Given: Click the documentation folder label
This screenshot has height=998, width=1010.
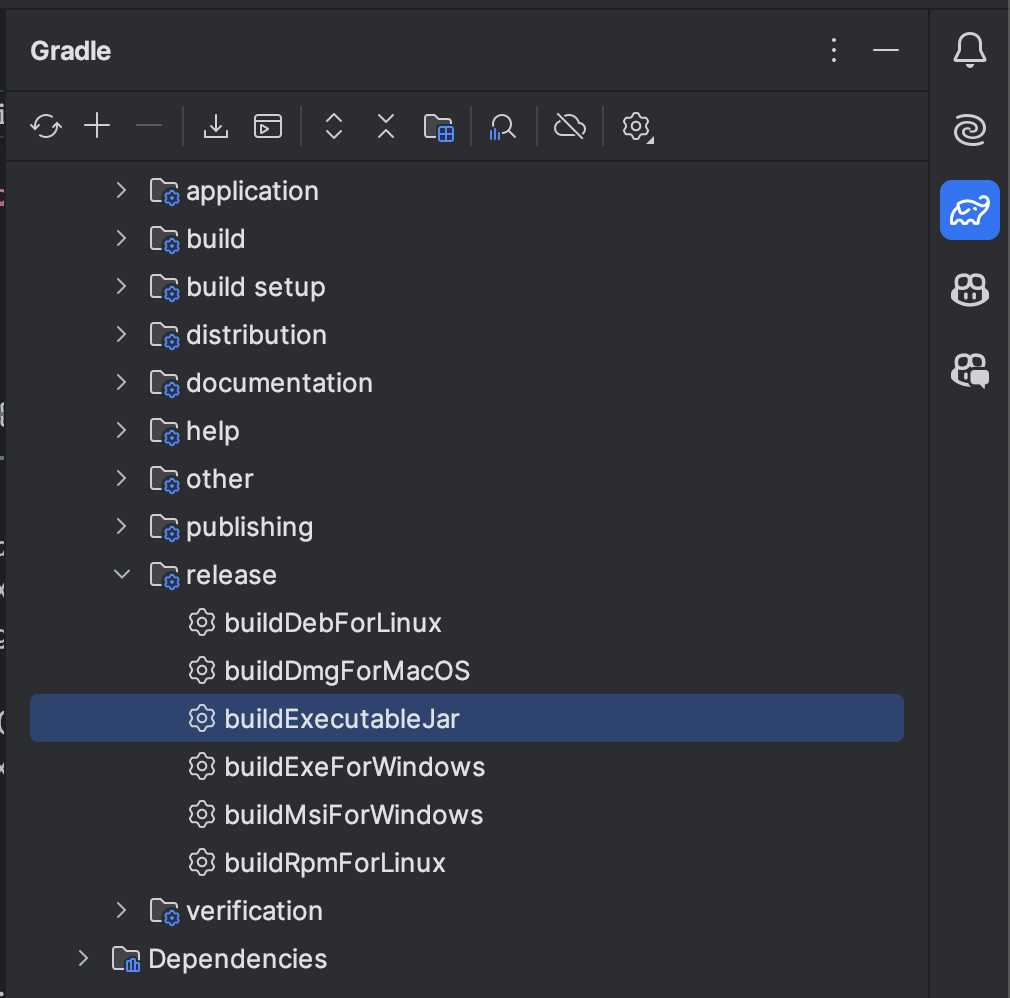Looking at the screenshot, I should 280,383.
